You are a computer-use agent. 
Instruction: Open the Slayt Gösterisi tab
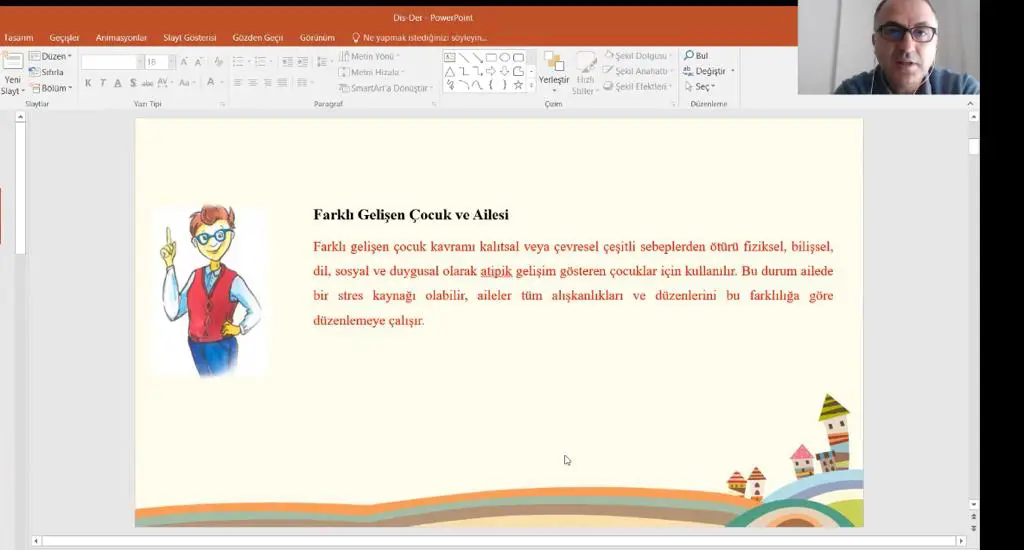tap(189, 38)
